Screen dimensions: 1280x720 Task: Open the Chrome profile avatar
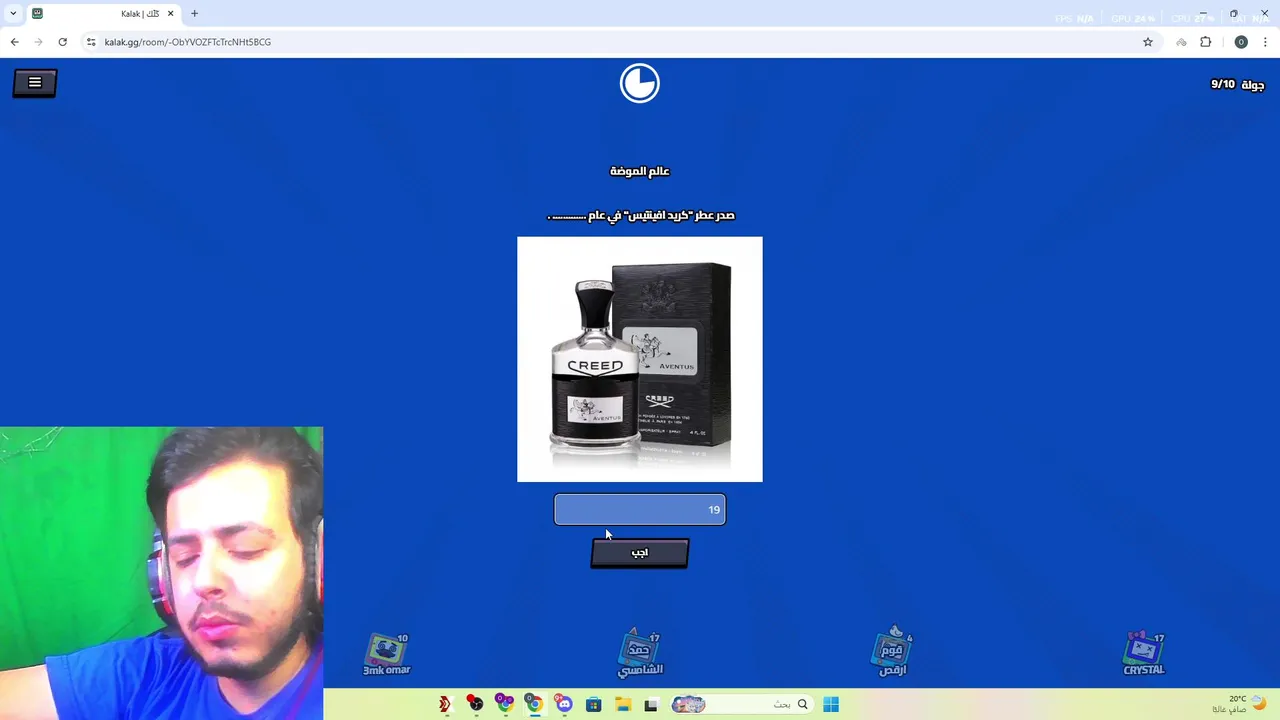pos(1241,42)
